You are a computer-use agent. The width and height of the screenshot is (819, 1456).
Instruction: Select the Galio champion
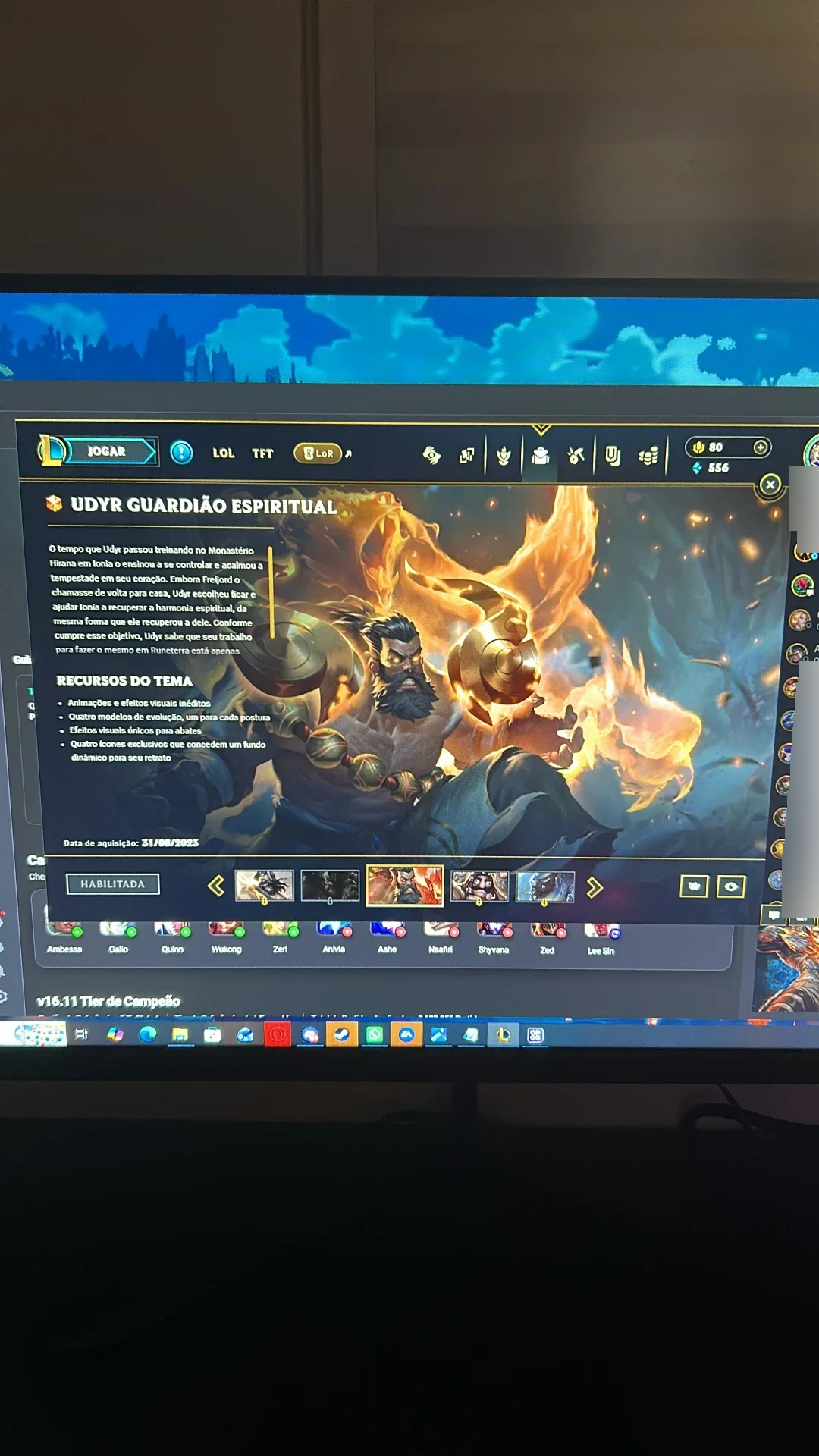pos(118,938)
